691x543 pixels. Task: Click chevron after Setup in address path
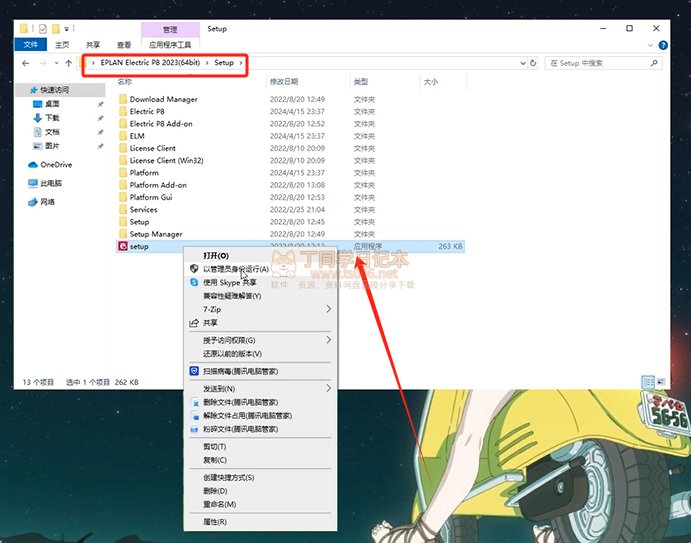click(x=241, y=63)
